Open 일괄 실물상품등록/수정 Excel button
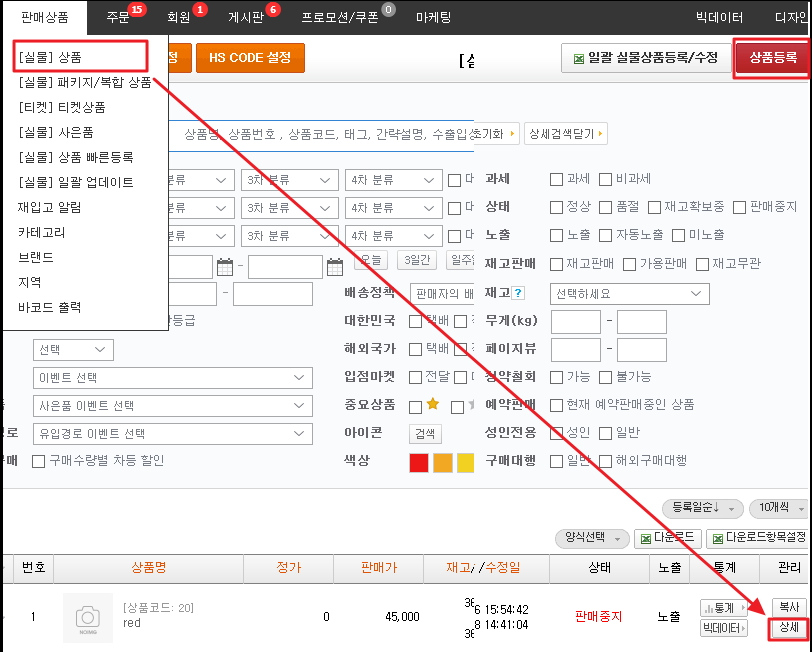Image resolution: width=812 pixels, height=652 pixels. [x=643, y=59]
